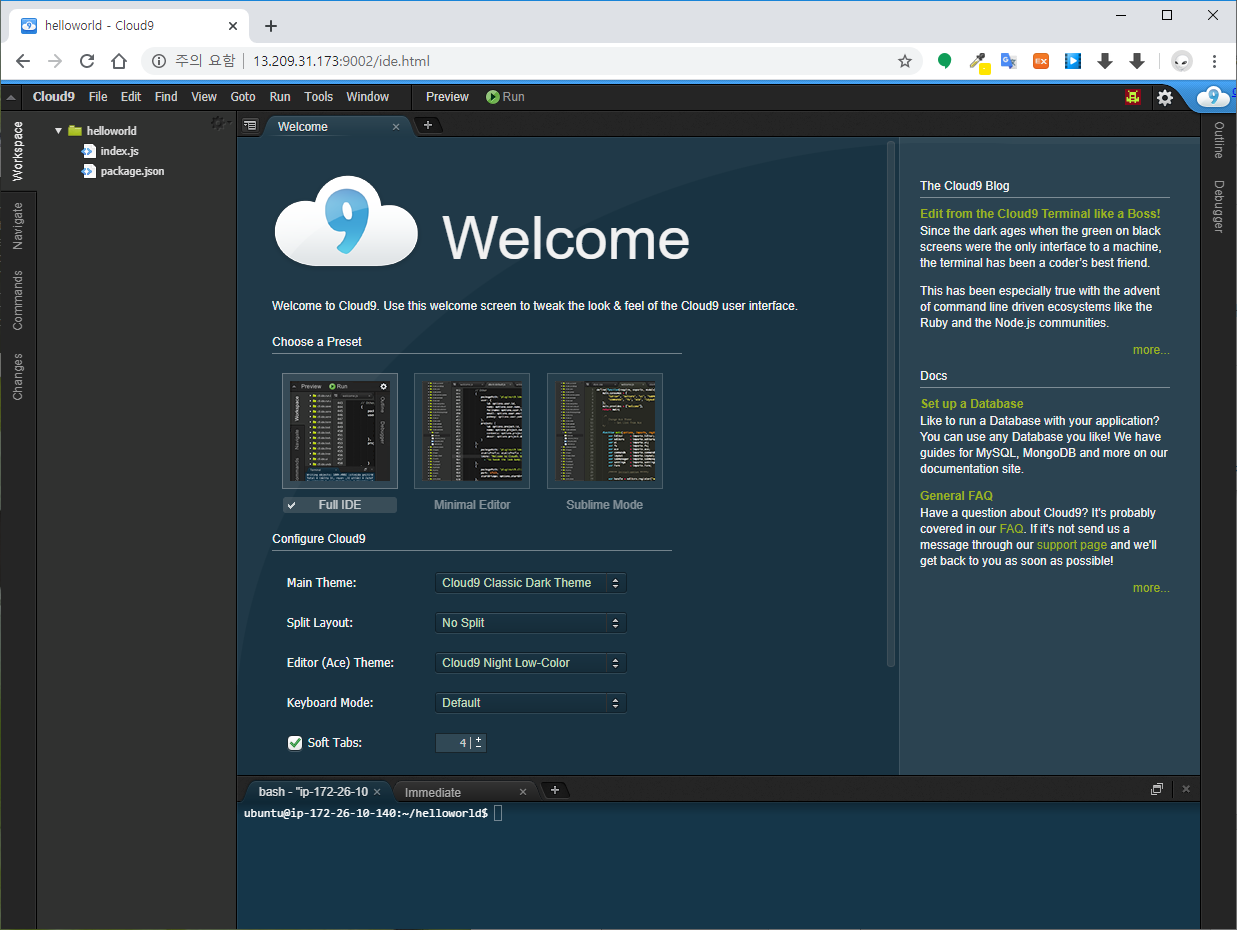Click the Cloud9 cloud logo at top right
This screenshot has width=1237, height=930.
(x=1213, y=97)
